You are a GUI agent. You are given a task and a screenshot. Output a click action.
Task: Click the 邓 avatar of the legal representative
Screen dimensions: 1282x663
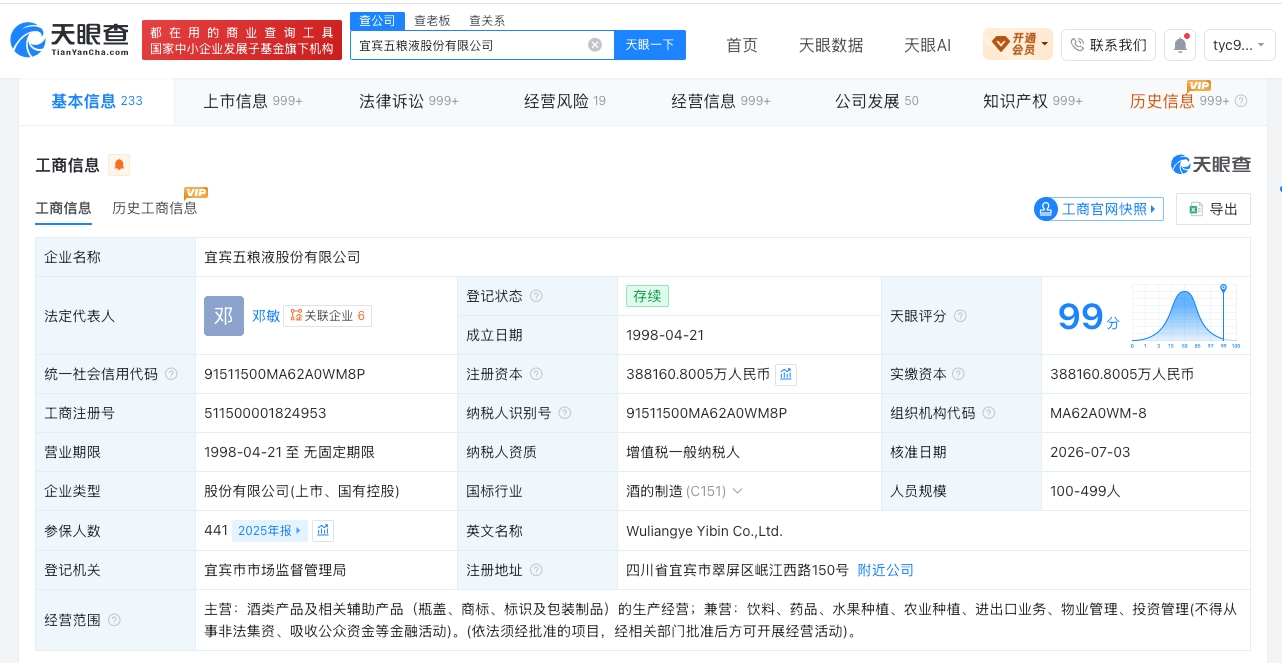tap(224, 316)
